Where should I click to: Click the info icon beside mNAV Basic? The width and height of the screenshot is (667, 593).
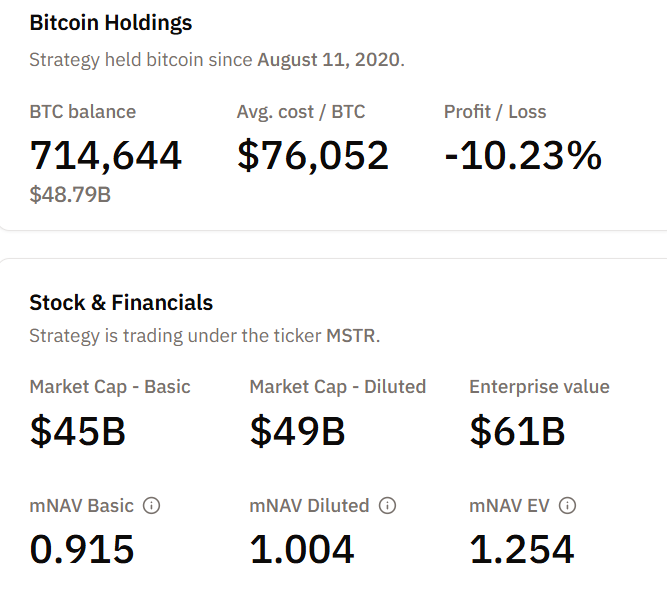pos(152,506)
